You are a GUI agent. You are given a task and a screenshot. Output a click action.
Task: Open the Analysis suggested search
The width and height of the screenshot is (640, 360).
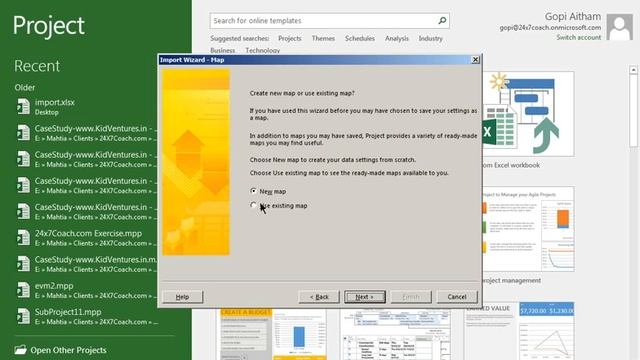(396, 38)
